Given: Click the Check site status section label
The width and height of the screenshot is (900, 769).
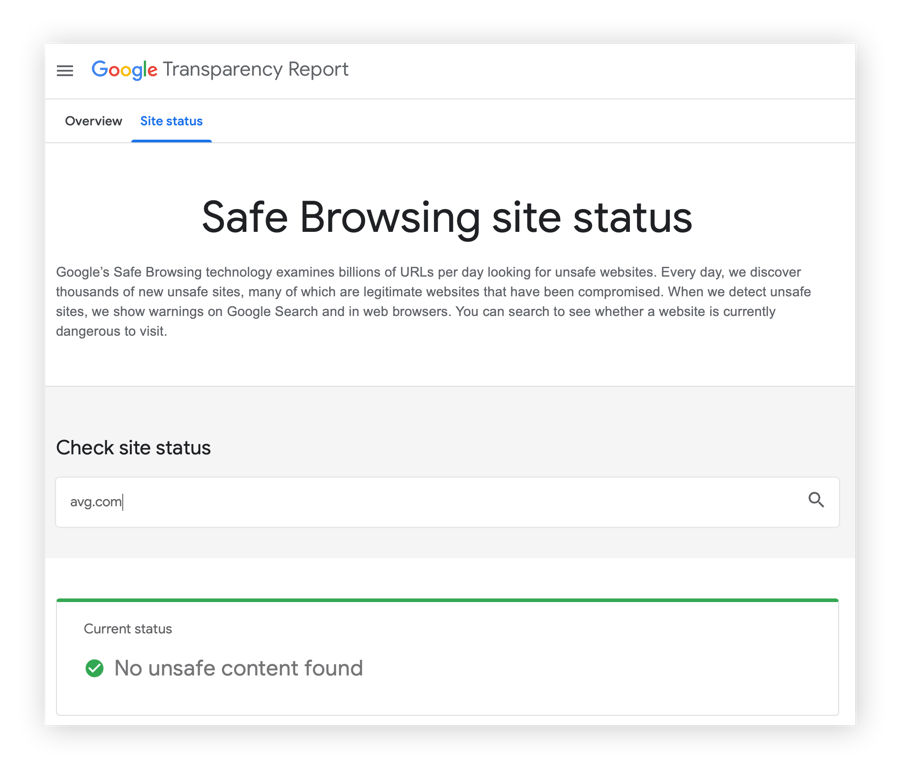Looking at the screenshot, I should click(133, 447).
